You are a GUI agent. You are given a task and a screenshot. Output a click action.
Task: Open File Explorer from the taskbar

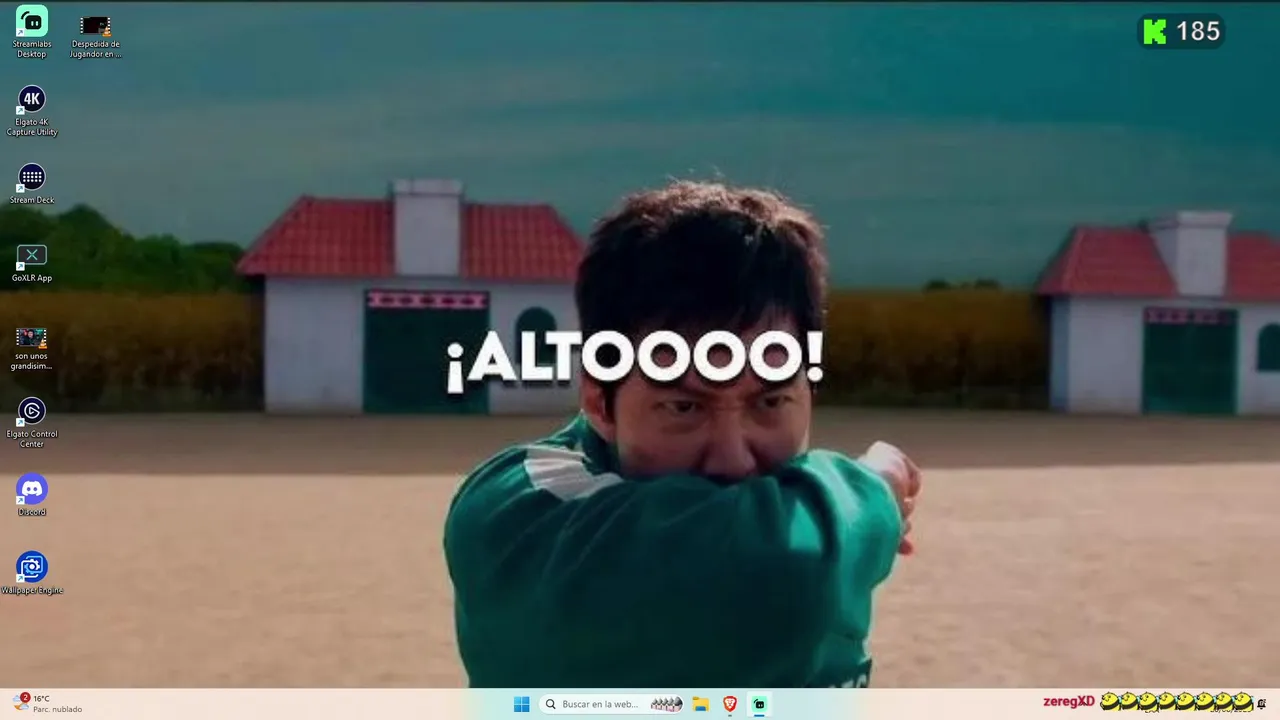(701, 704)
